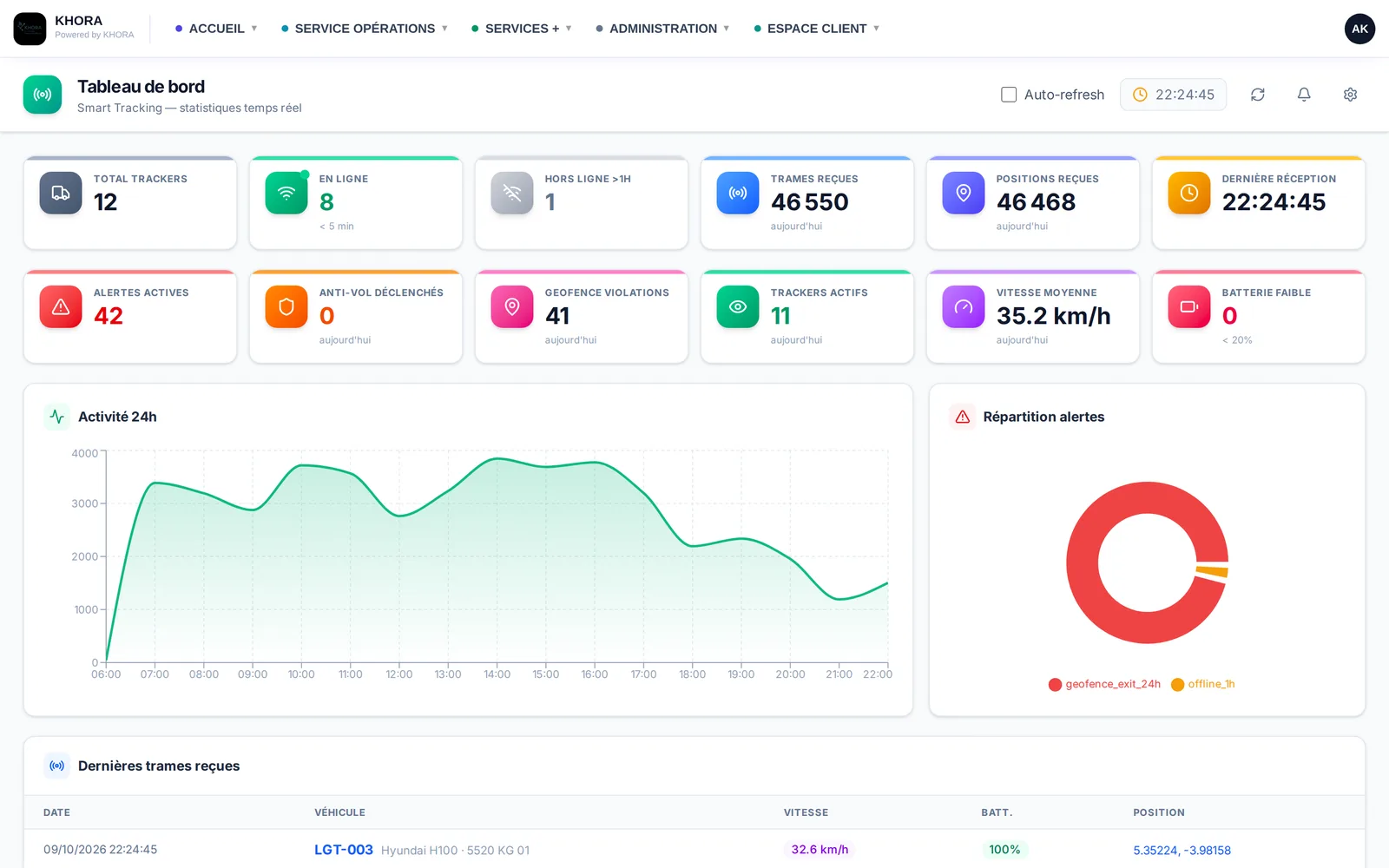
Task: Click the Alertes Actives warning icon
Action: (x=61, y=306)
